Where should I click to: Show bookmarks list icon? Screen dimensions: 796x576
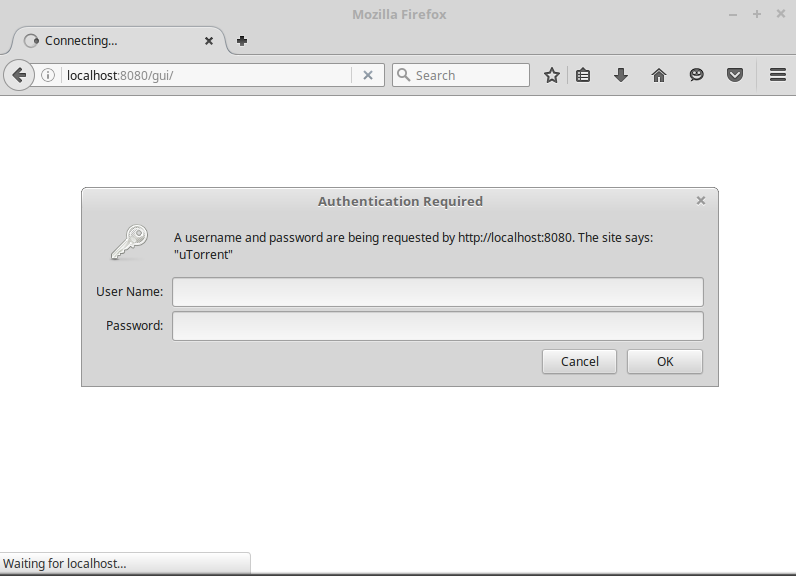point(583,76)
